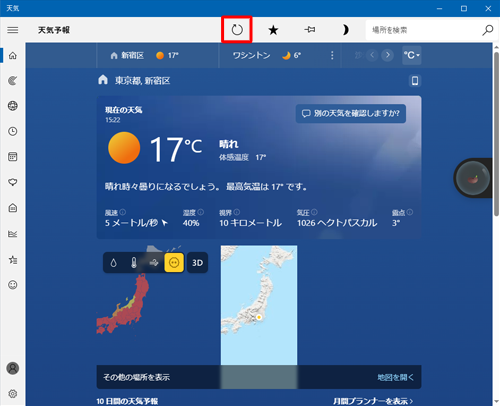Image resolution: width=500 pixels, height=406 pixels.
Task: Open the globe maps sidebar icon
Action: click(13, 106)
